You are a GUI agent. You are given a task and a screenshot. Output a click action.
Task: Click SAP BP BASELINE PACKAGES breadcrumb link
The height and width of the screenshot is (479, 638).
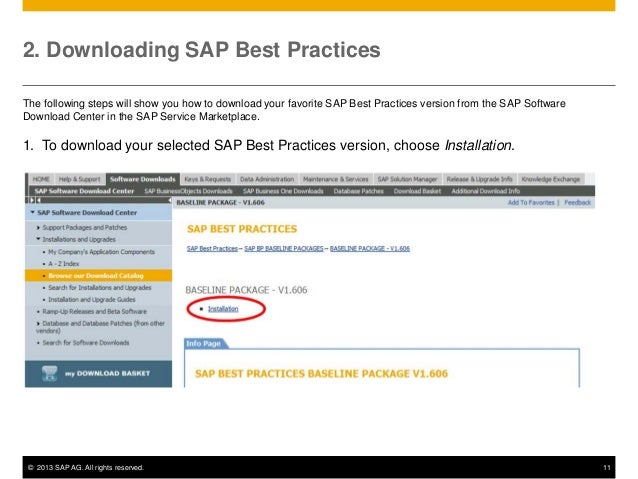pyautogui.click(x=284, y=248)
